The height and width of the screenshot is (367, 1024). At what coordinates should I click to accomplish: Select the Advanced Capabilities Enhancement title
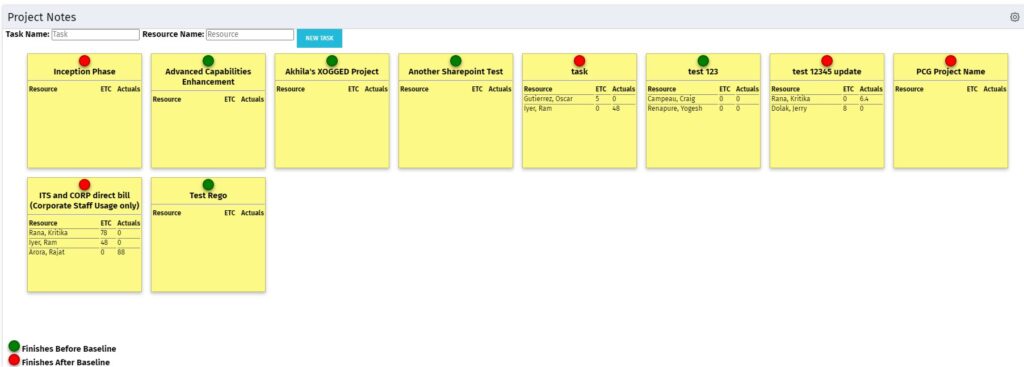coord(208,77)
